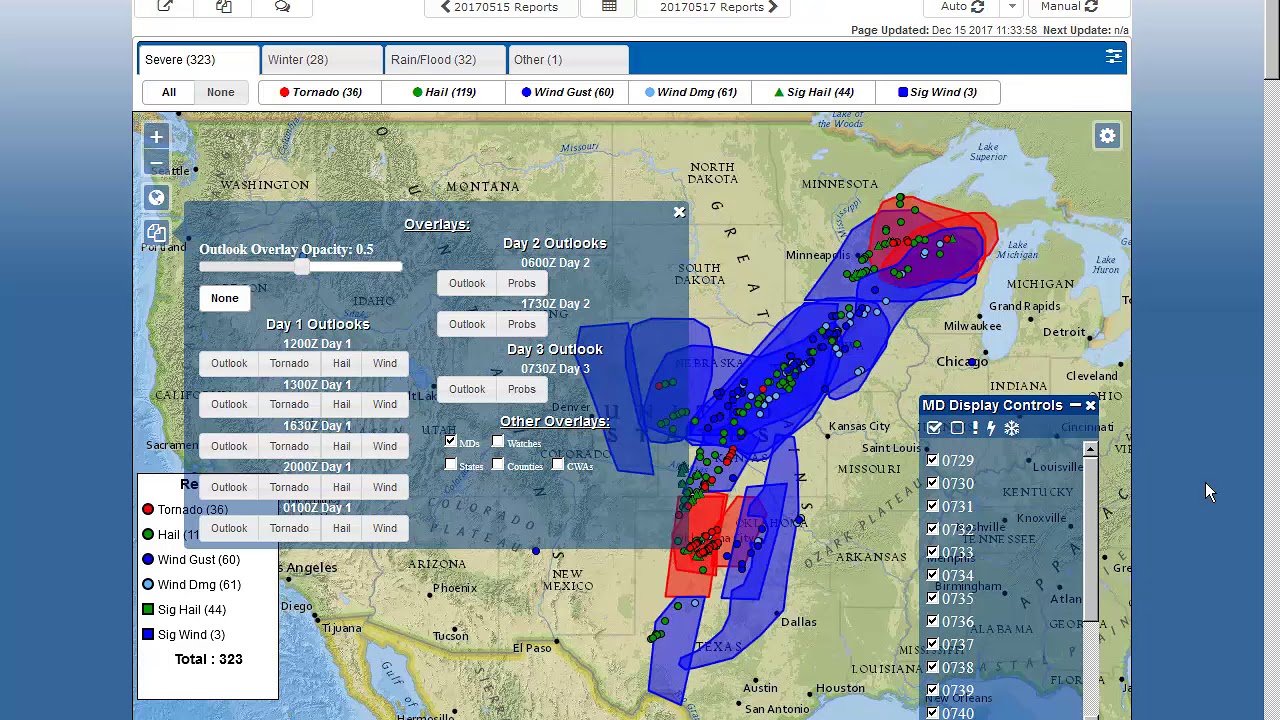The image size is (1280, 720).
Task: Uncheck MD 0731
Action: click(933, 506)
